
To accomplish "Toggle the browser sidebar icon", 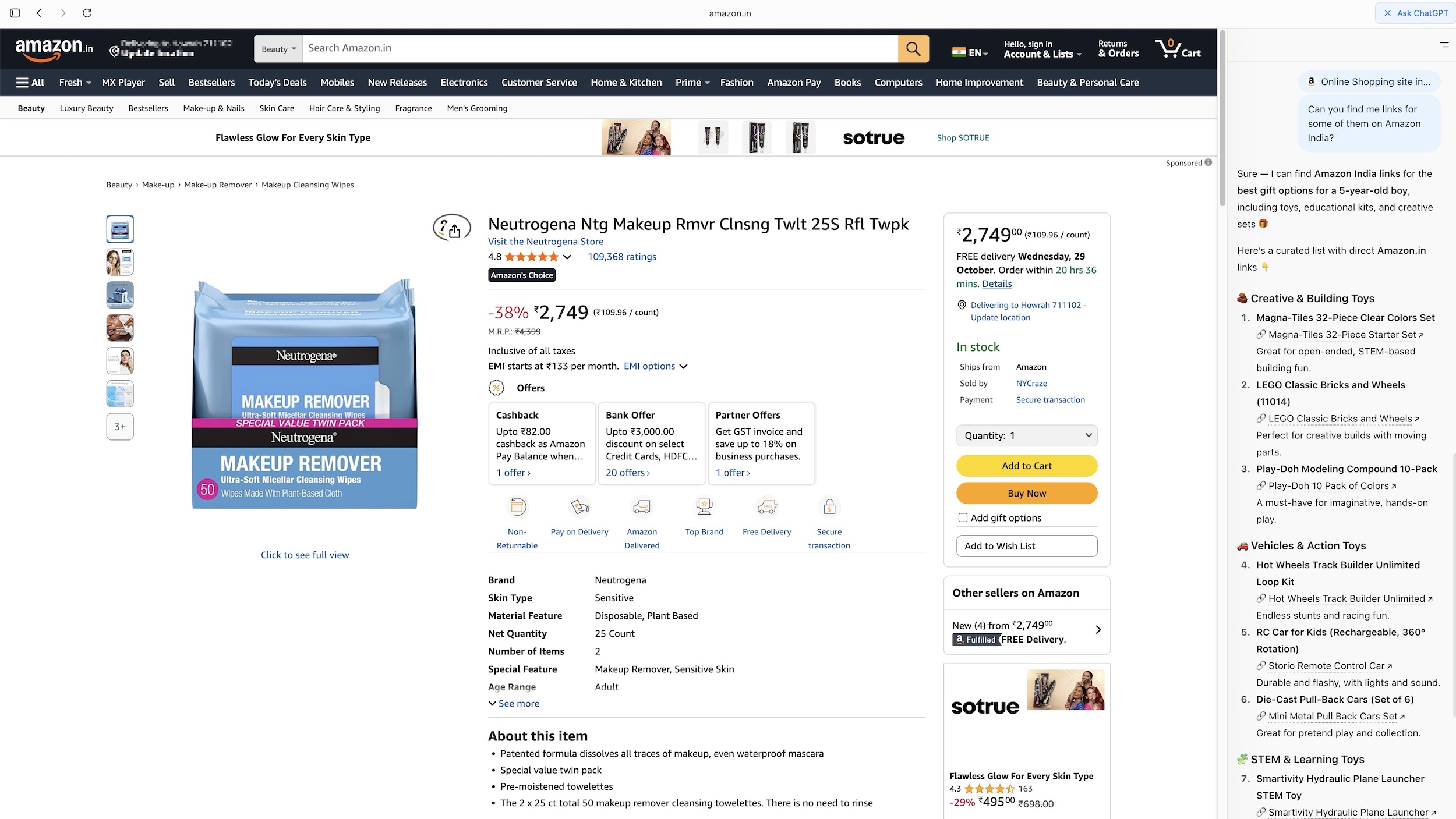I will [15, 13].
